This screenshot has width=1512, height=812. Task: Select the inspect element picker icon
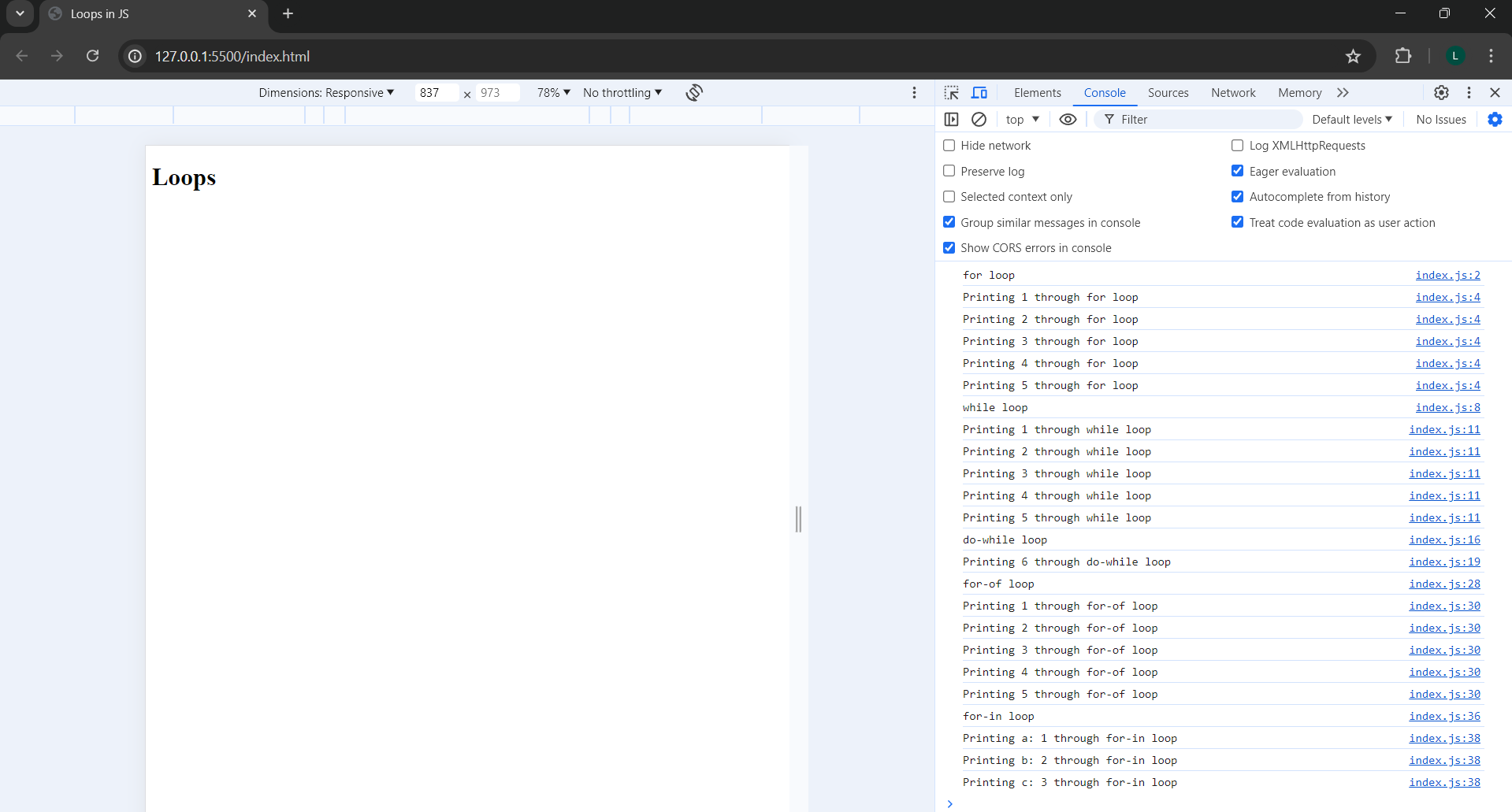[952, 93]
